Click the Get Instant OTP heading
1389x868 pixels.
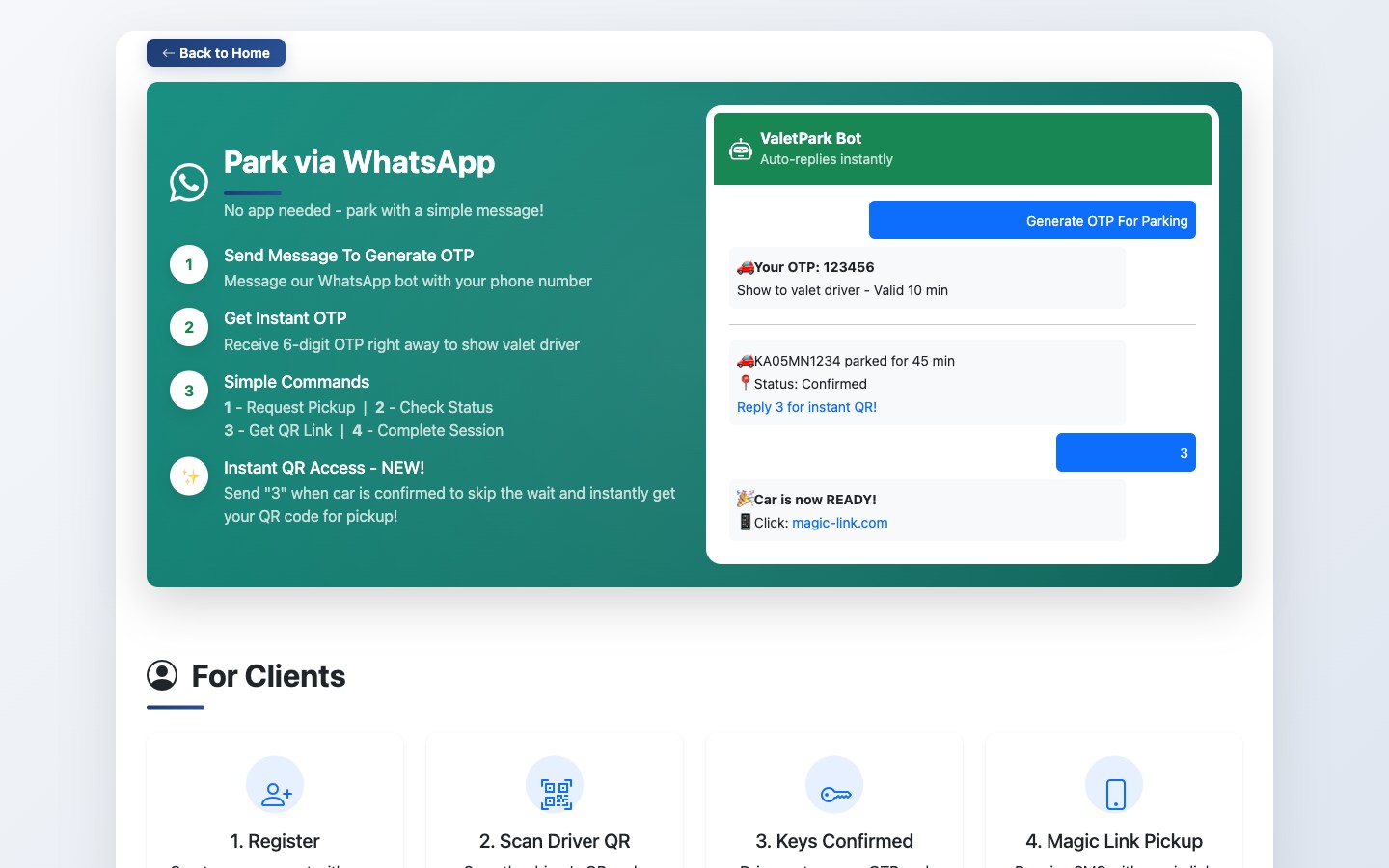(286, 318)
